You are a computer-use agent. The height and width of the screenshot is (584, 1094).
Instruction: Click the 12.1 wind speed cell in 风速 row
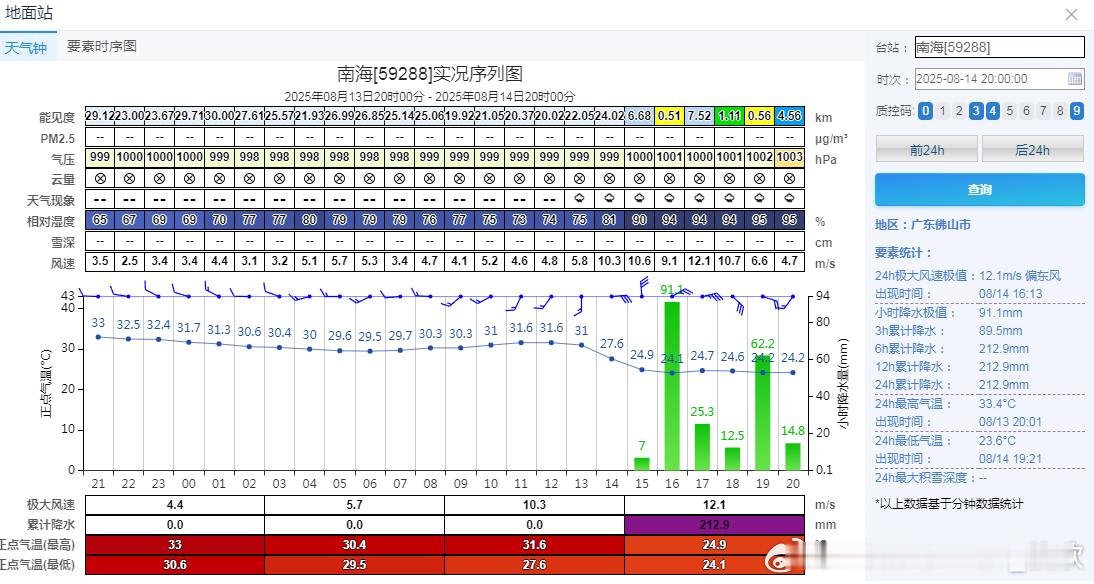point(699,261)
